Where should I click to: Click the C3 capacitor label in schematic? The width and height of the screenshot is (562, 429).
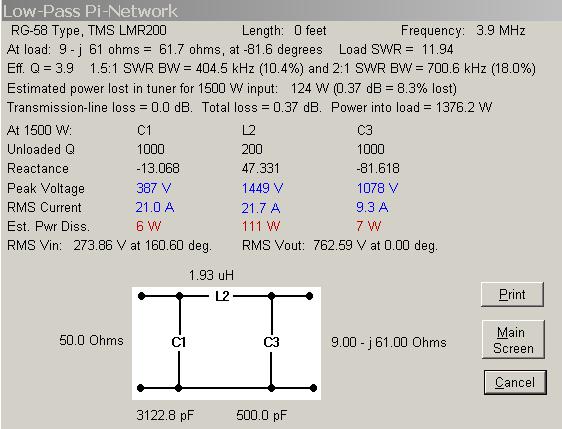click(271, 342)
